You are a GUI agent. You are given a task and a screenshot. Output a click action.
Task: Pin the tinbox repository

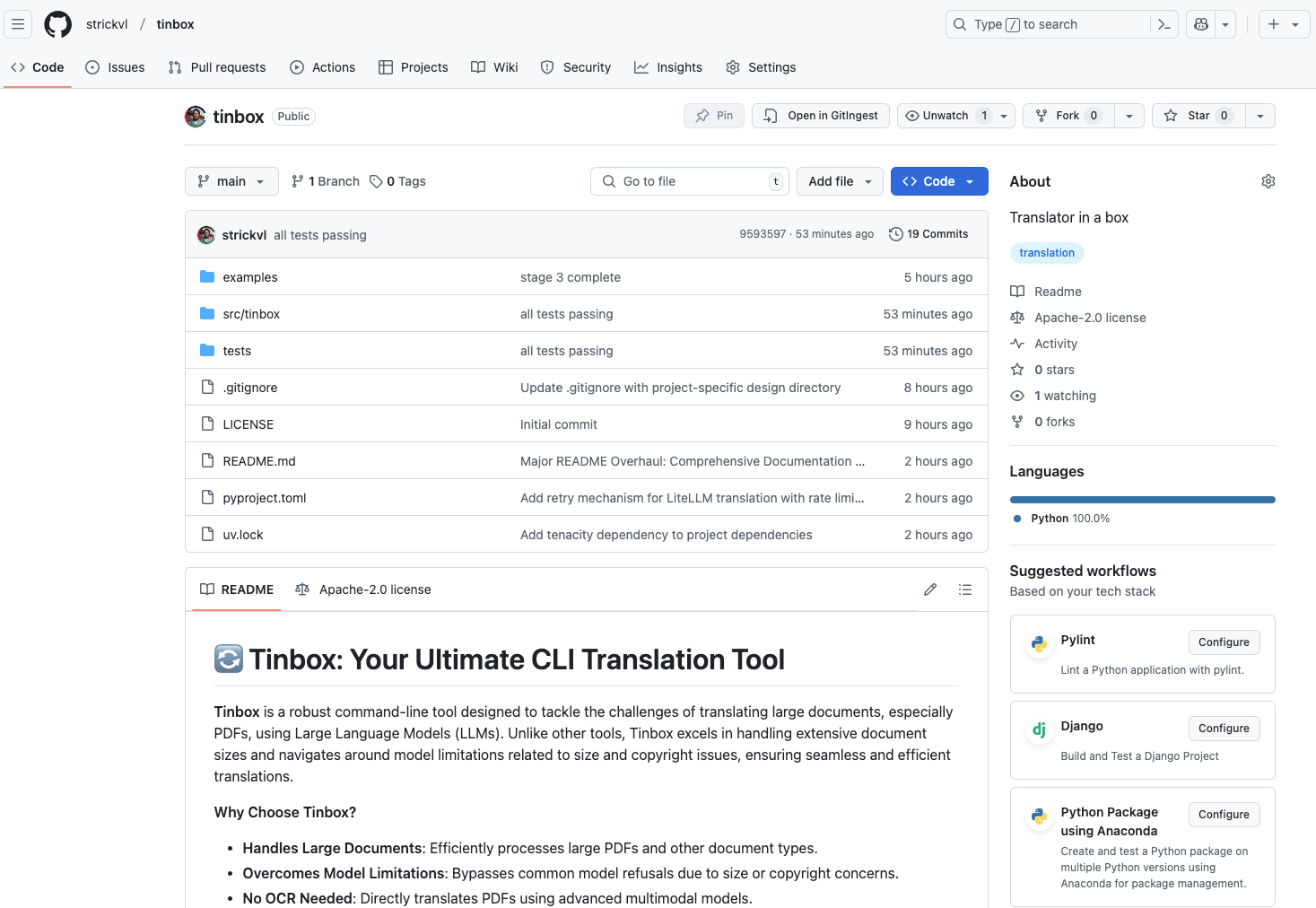coord(714,116)
